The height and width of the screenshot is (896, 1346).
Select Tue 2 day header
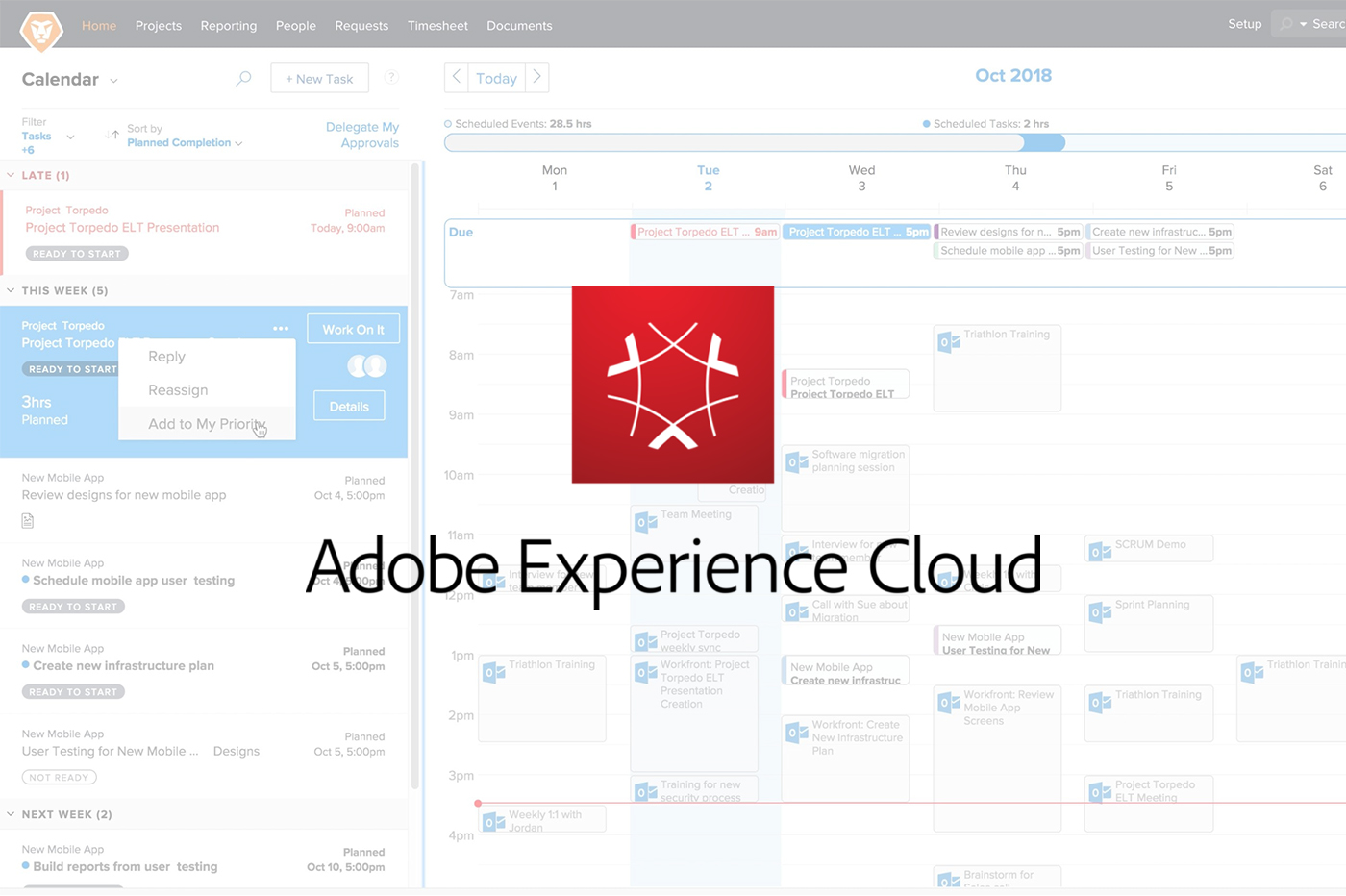709,178
